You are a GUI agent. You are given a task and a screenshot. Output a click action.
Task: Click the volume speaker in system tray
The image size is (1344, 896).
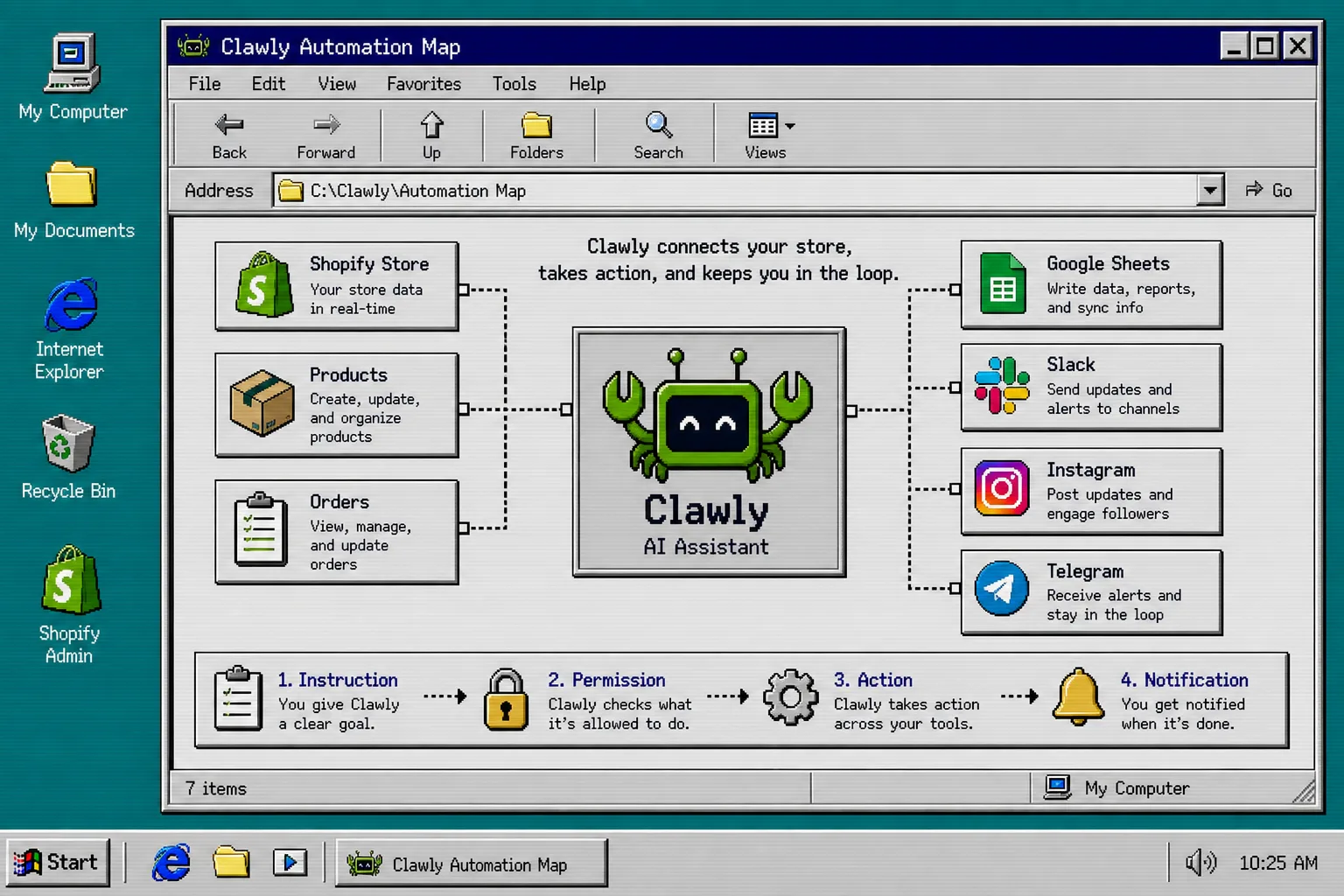point(1200,863)
